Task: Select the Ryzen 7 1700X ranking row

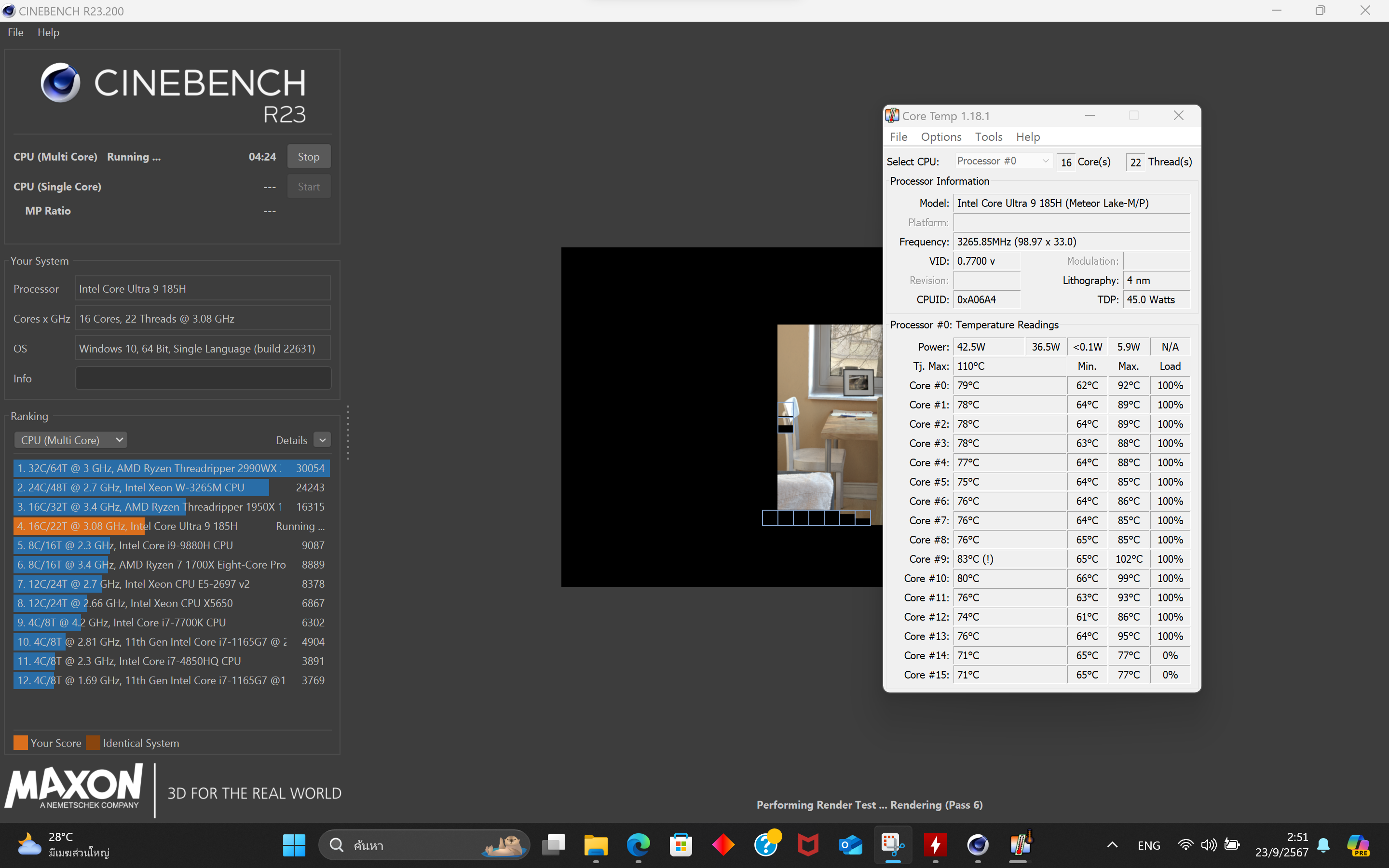Action: pos(171,565)
